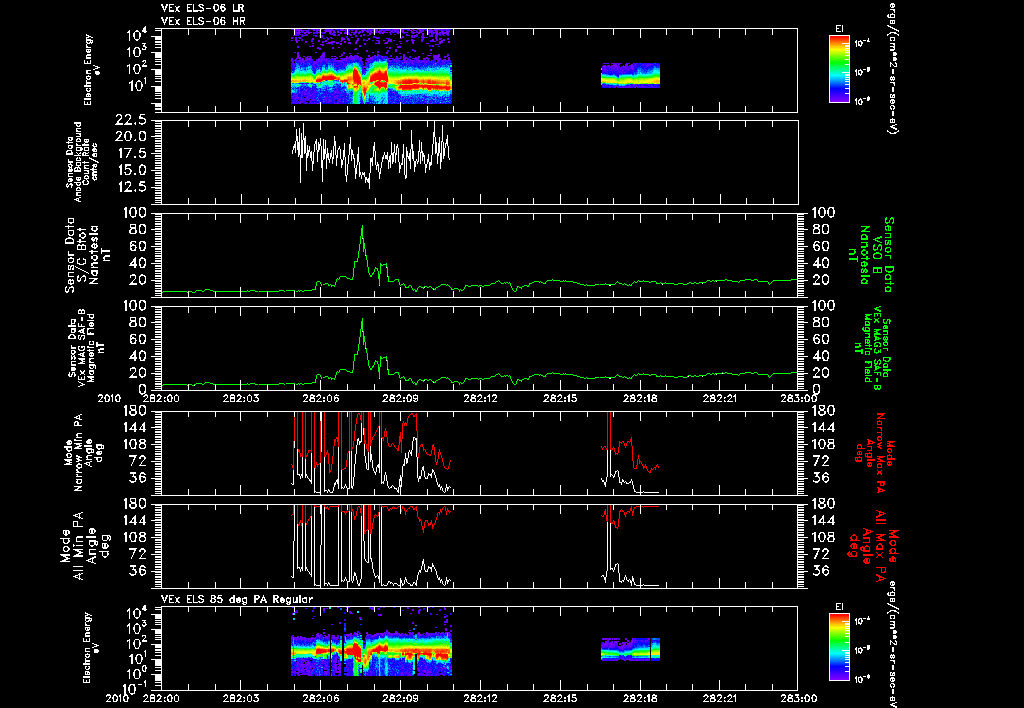The height and width of the screenshot is (708, 1024).
Task: Click the rainbow color bar beside the ELS-06 spectrogram
Action: (839, 69)
